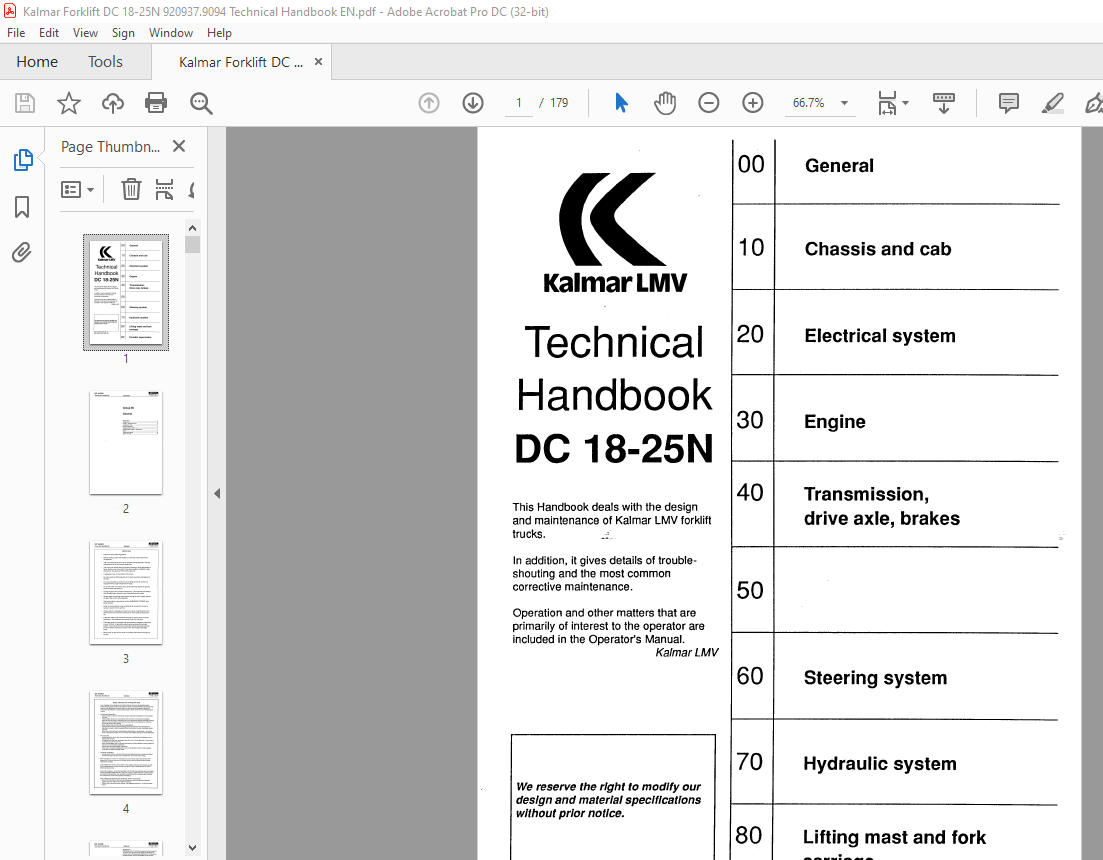Screen dimensions: 1103x860
Task: Print the document with printer icon
Action: pyautogui.click(x=155, y=103)
